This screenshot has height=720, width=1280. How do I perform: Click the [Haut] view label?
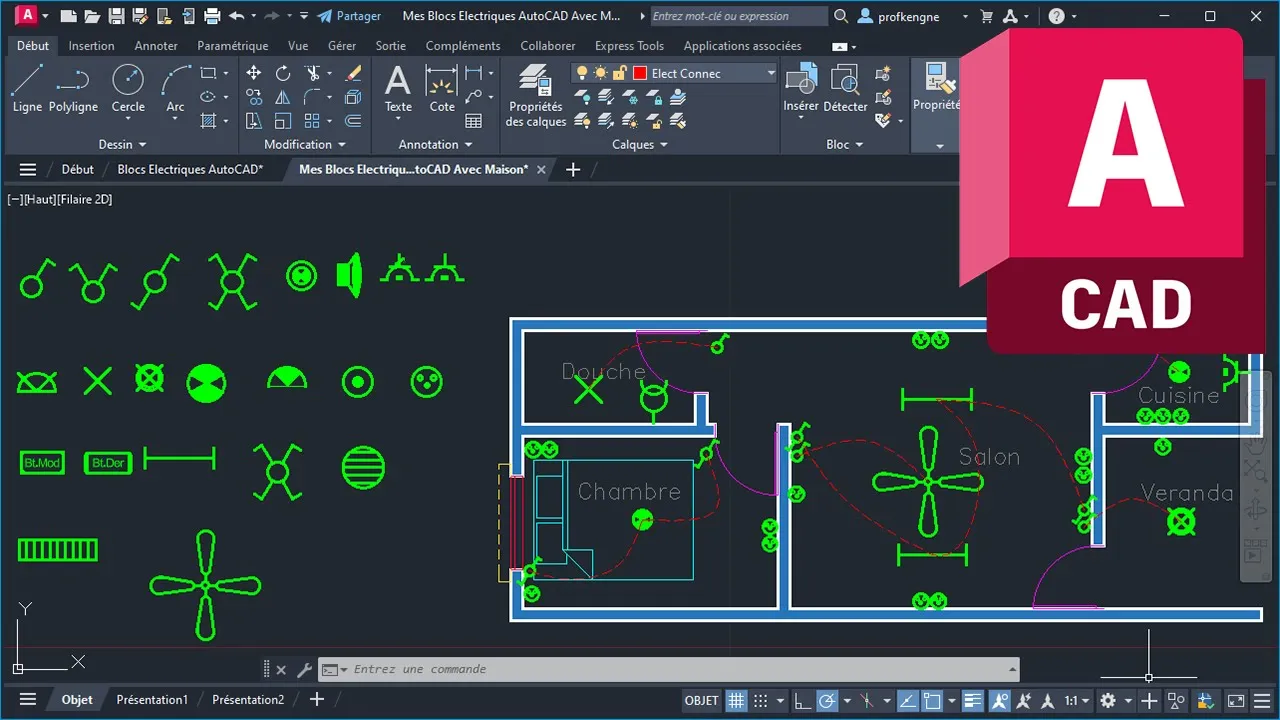coord(41,200)
